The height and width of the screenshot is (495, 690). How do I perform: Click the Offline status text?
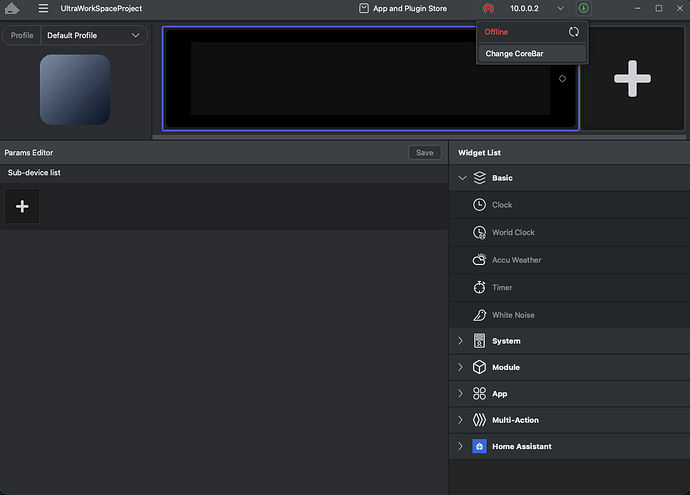tap(496, 32)
